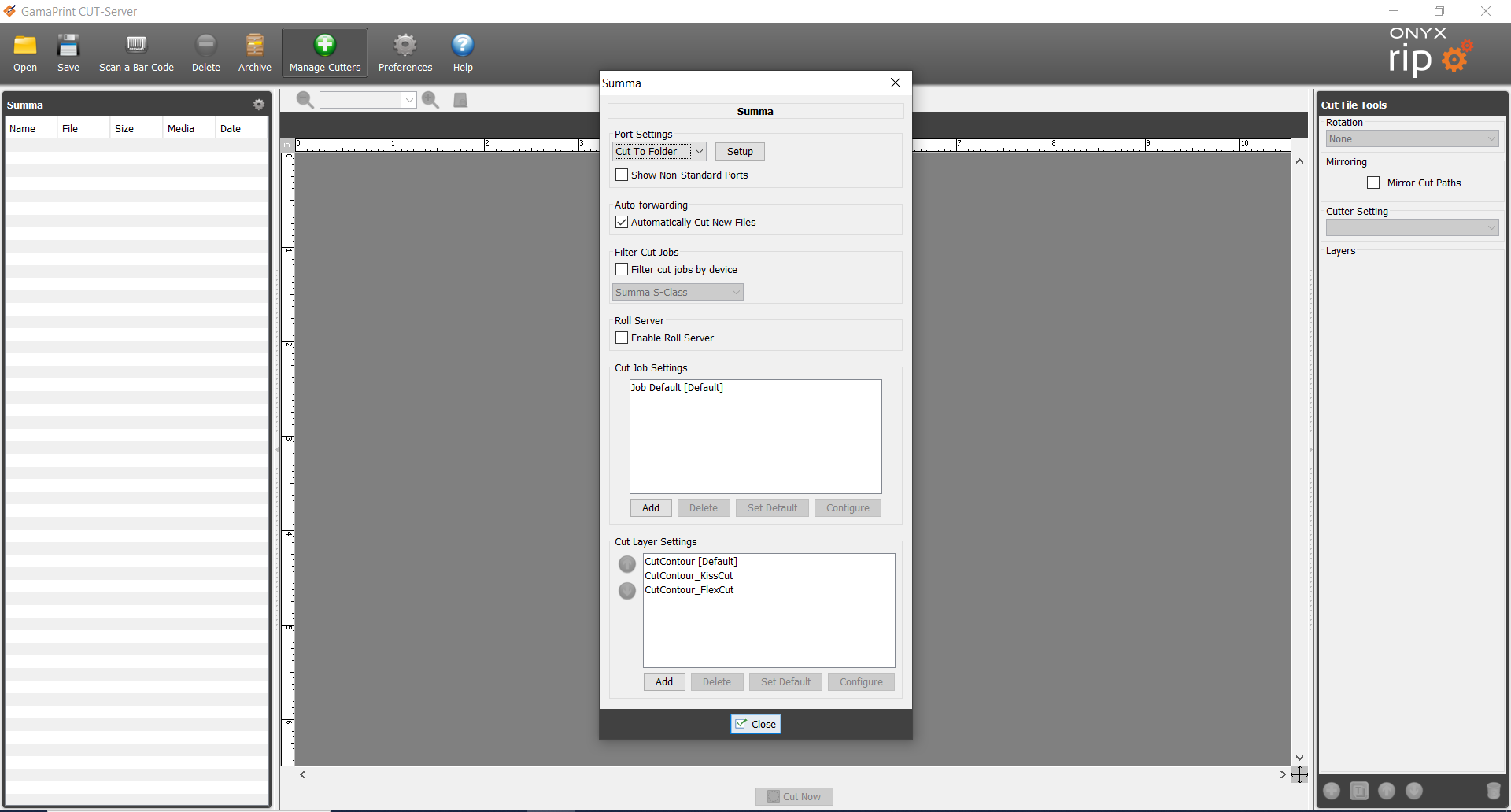The height and width of the screenshot is (812, 1511).
Task: Click the gear icon in Summa queue header
Action: click(x=259, y=105)
